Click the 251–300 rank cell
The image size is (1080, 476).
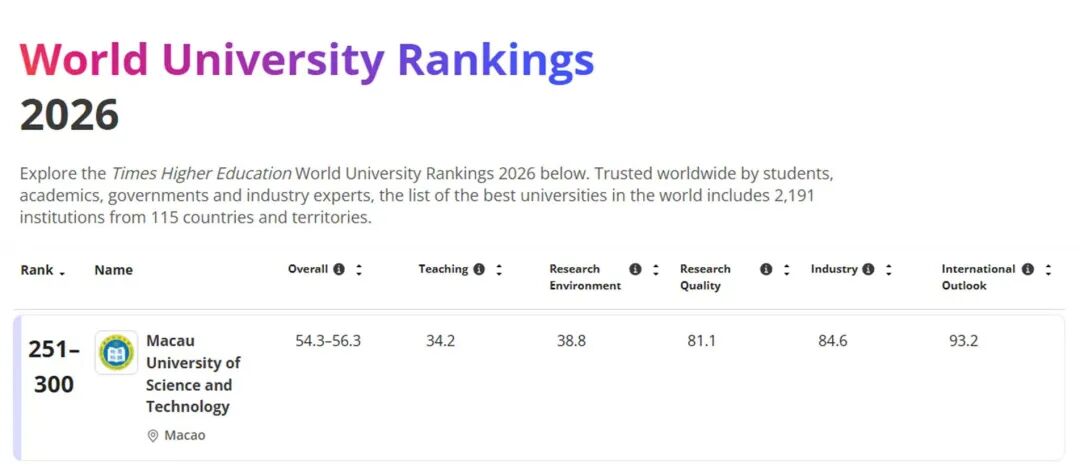[54, 366]
